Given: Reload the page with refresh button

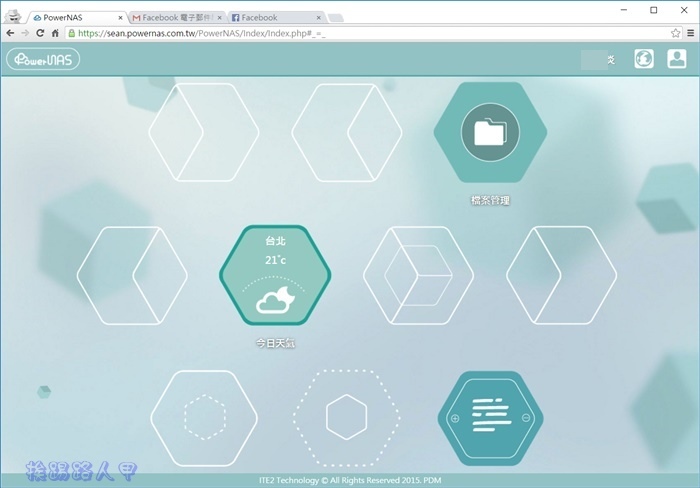Looking at the screenshot, I should pos(40,33).
